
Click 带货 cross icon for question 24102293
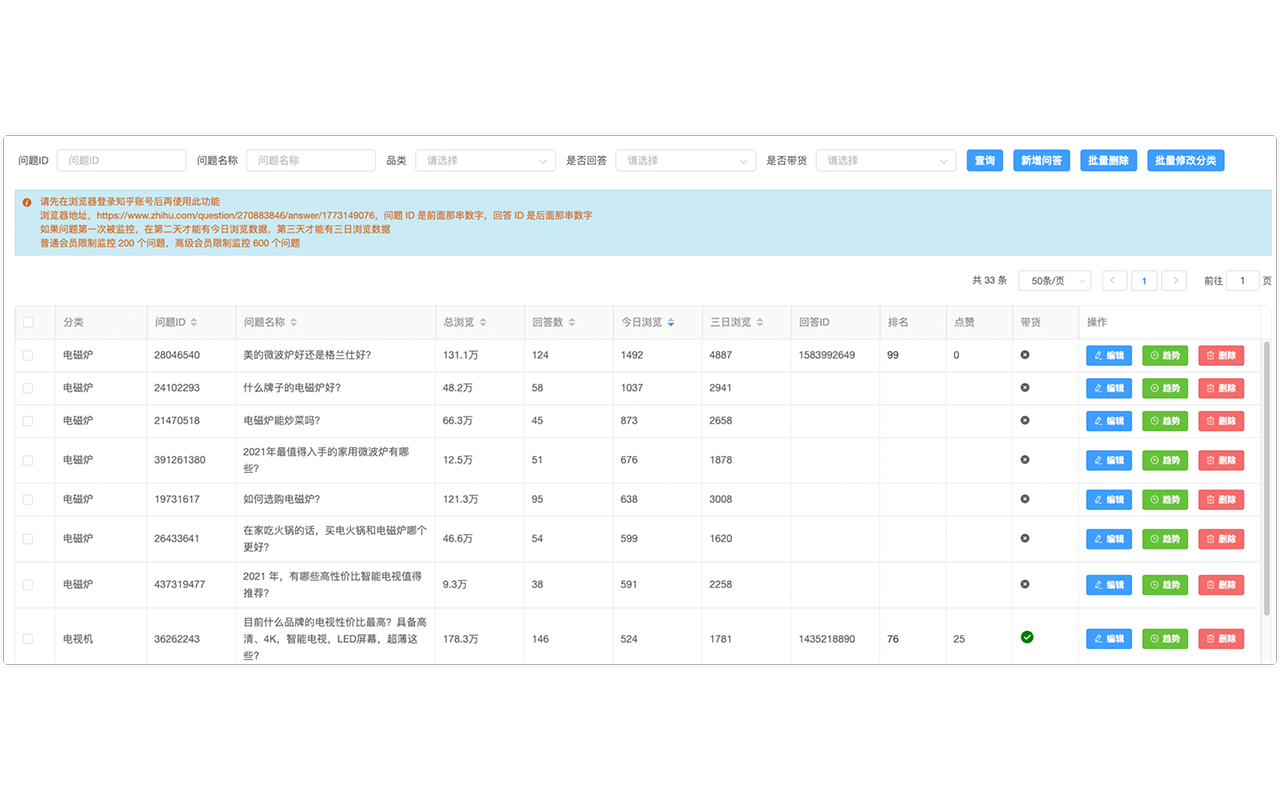click(x=1025, y=388)
